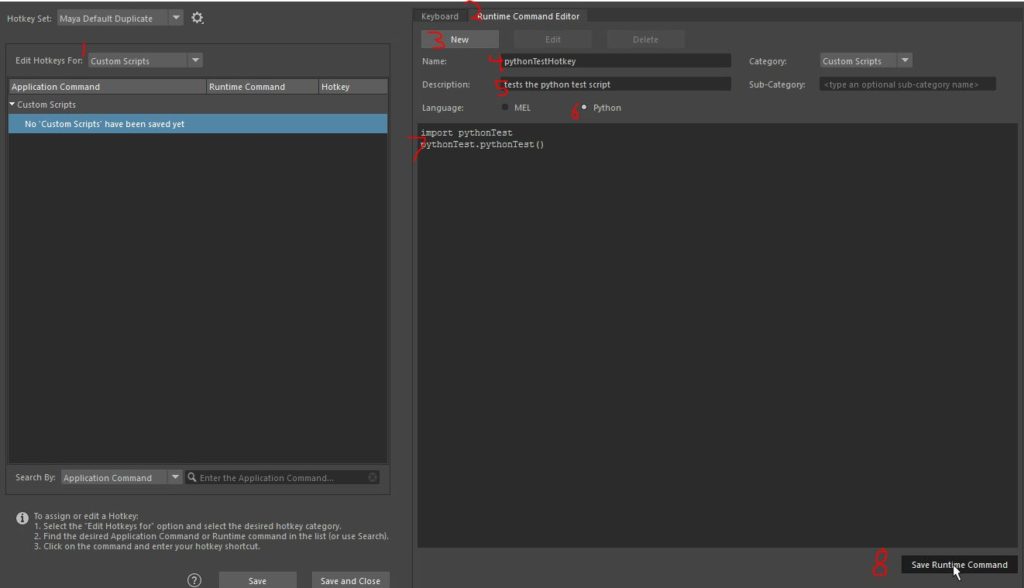1024x588 pixels.
Task: Click inside the Python script editor area
Action: point(700,300)
